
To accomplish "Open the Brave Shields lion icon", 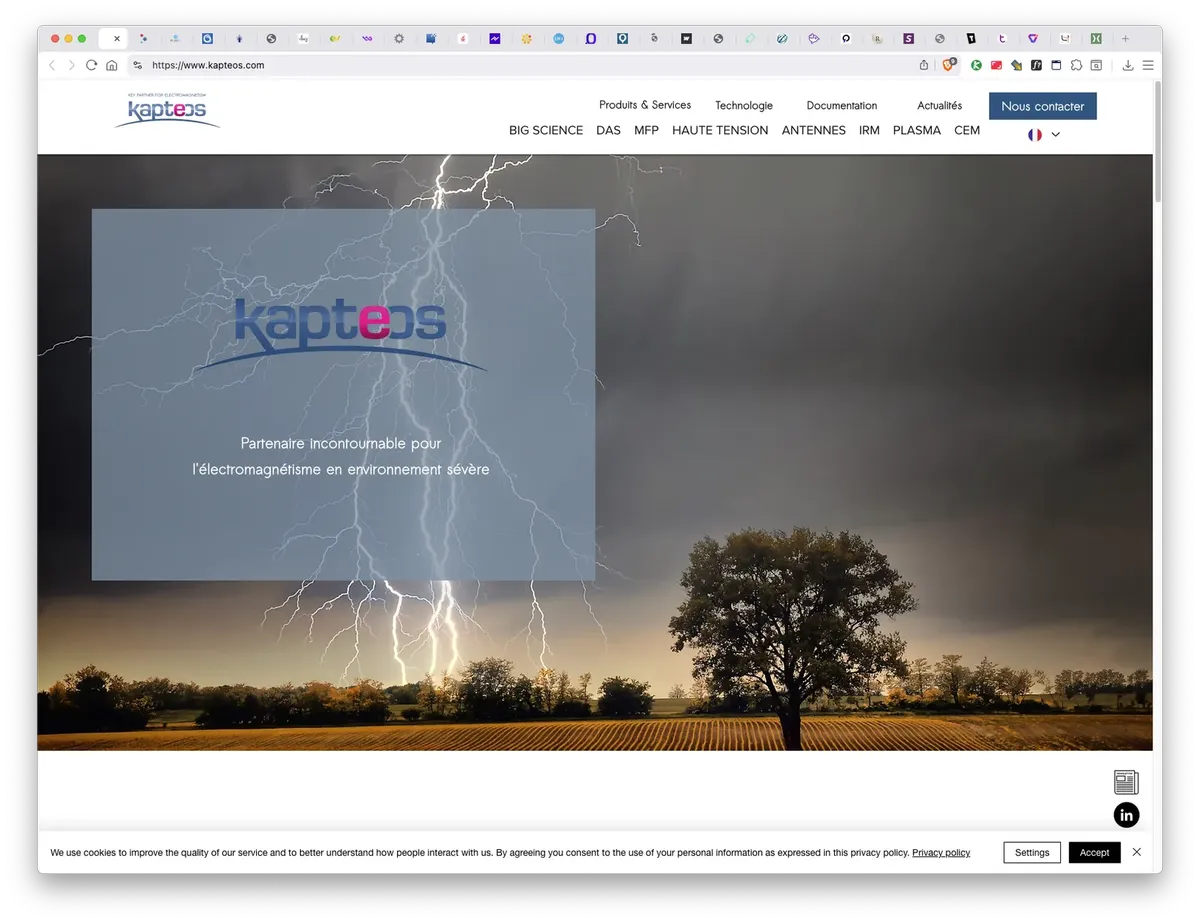I will [949, 65].
